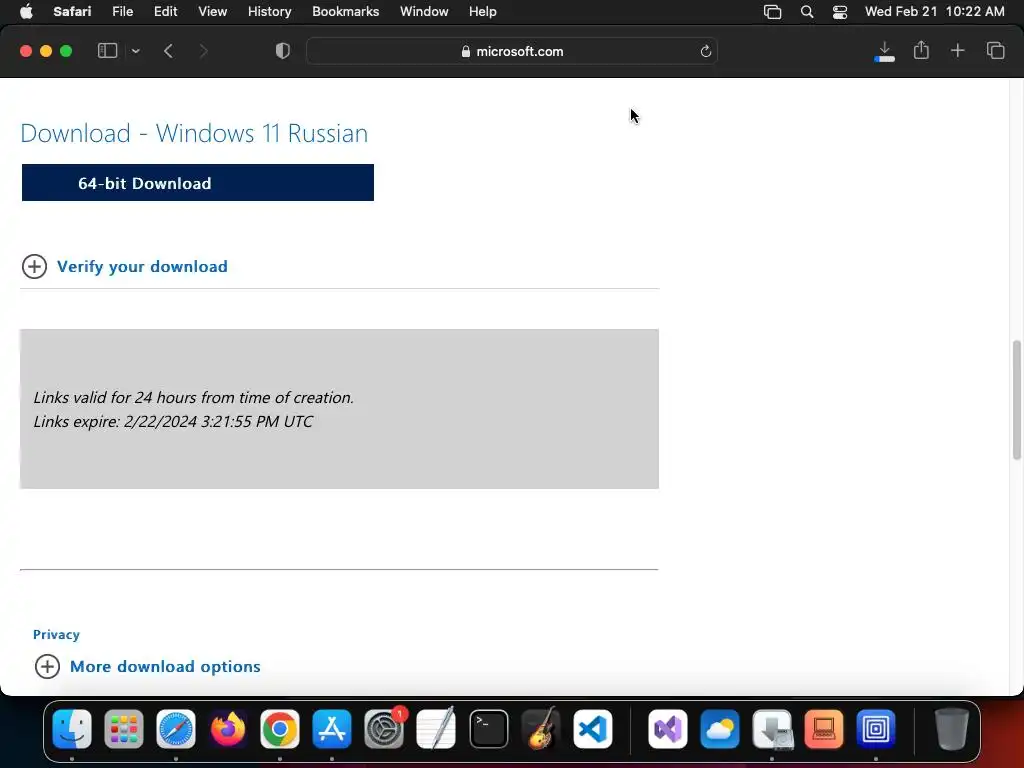Viewport: 1024px width, 768px height.
Task: Open the Help menu
Action: 483,12
